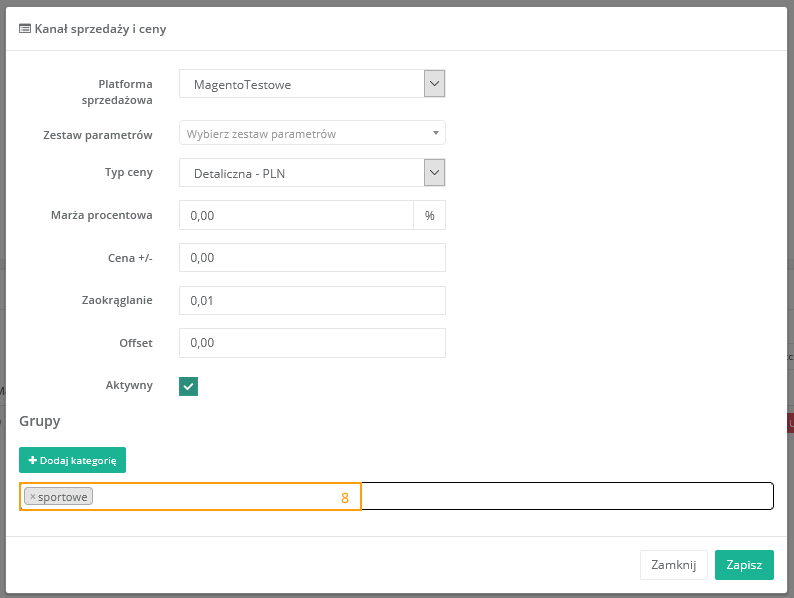Screen dimensions: 794x598
Task: Click the arrow button of the Detaliczna - PLN selector
Action: click(x=434, y=173)
